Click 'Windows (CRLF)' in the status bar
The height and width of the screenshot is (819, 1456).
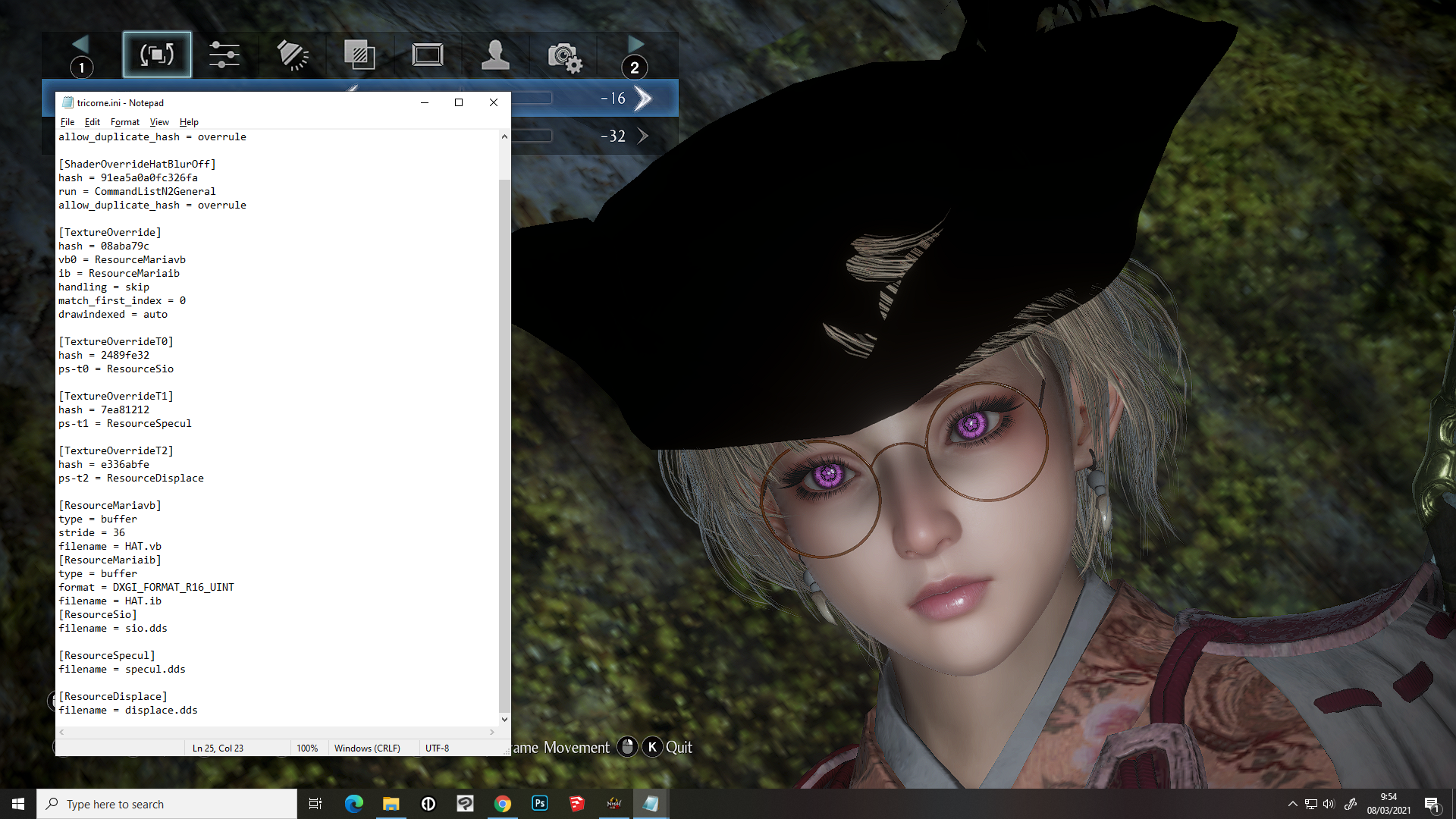tap(367, 748)
